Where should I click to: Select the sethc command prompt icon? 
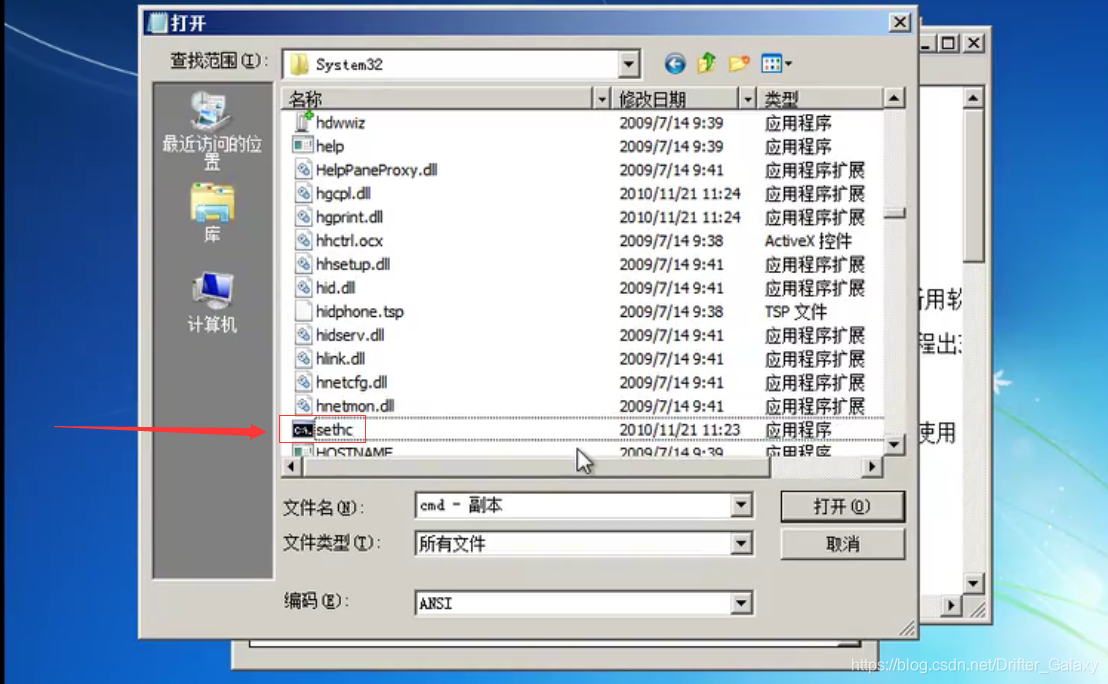(302, 430)
